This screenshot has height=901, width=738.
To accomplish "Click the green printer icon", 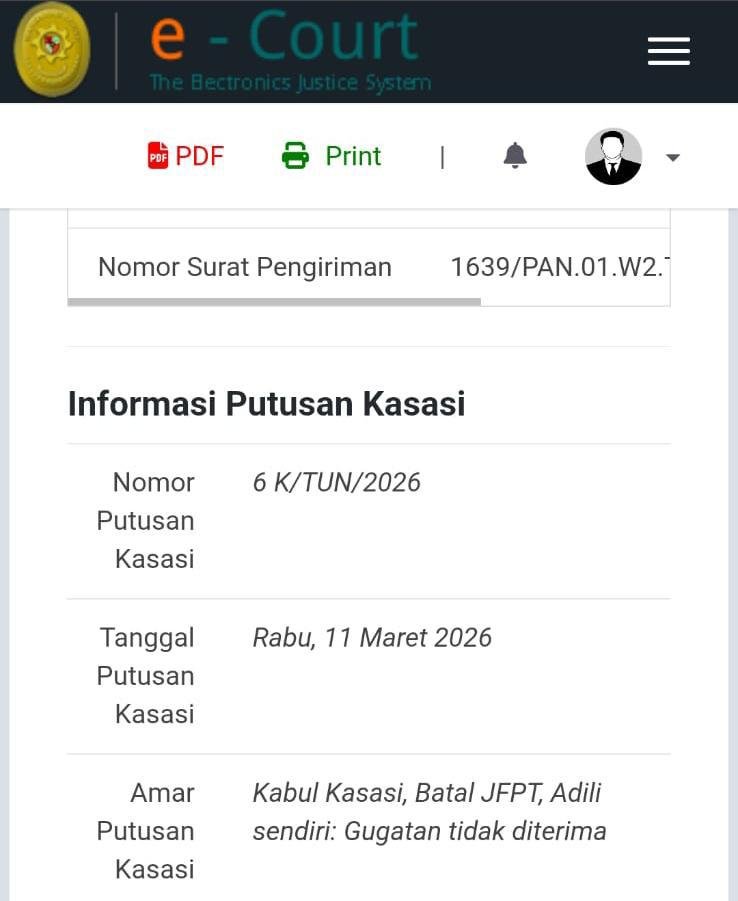I will (x=295, y=156).
